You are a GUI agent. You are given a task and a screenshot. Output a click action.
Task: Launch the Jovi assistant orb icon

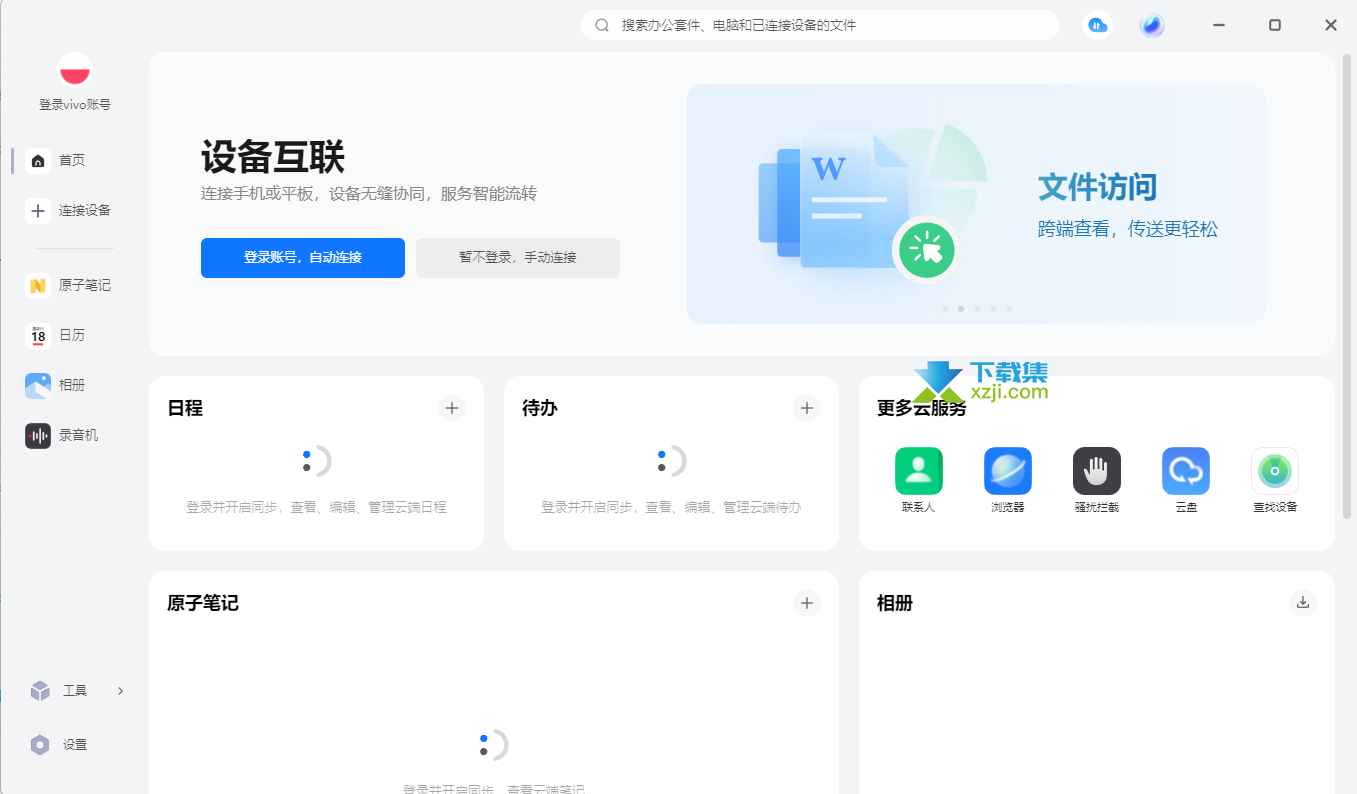click(x=1152, y=25)
